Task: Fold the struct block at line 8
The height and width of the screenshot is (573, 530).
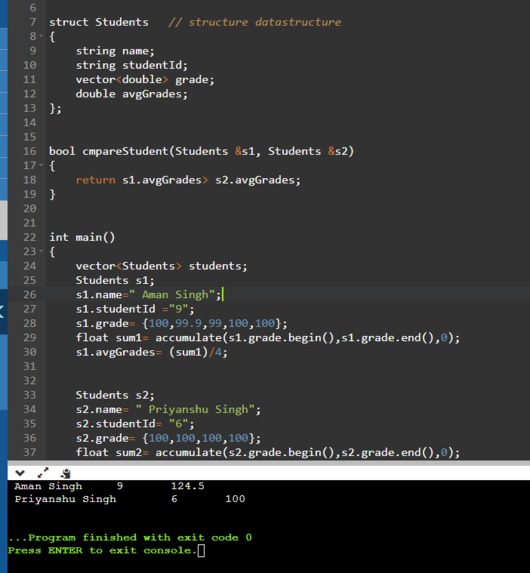Action: click(x=41, y=36)
